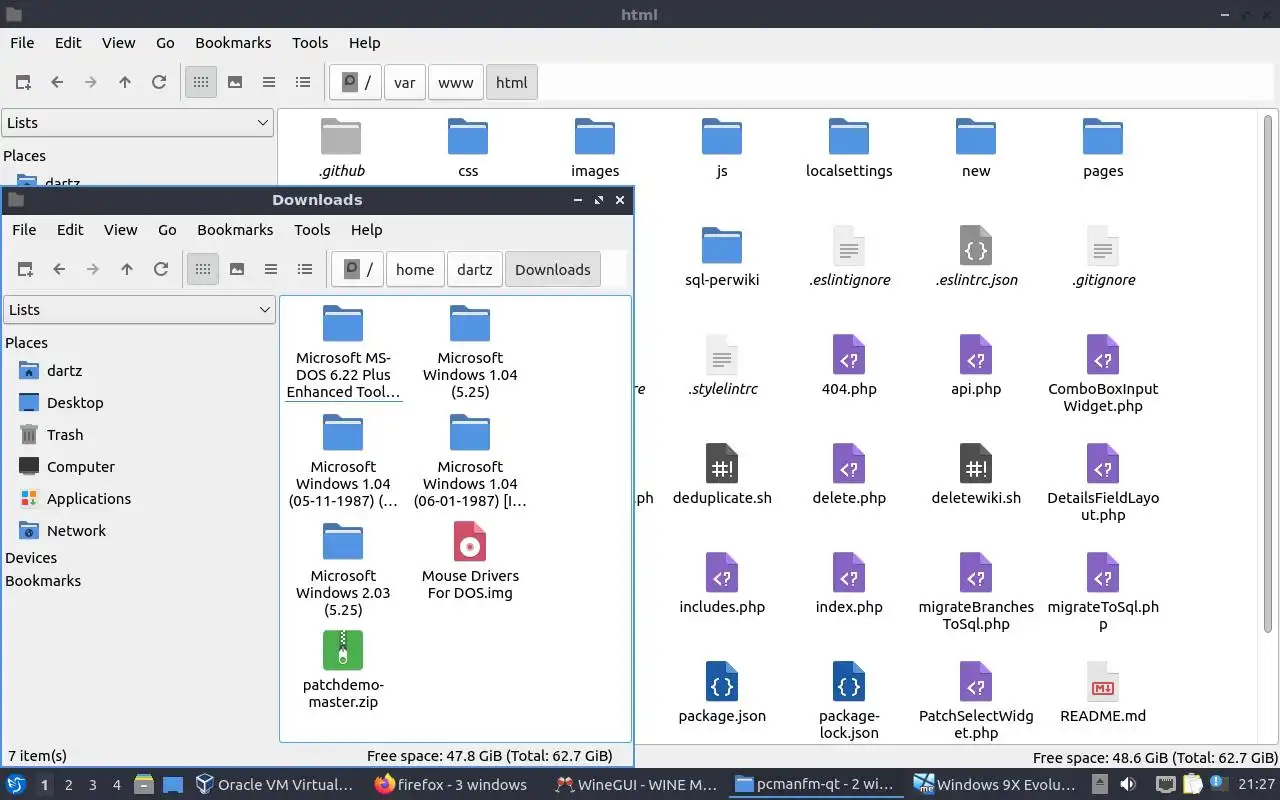
Task: Select the deduplicate.sh script file
Action: click(722, 475)
